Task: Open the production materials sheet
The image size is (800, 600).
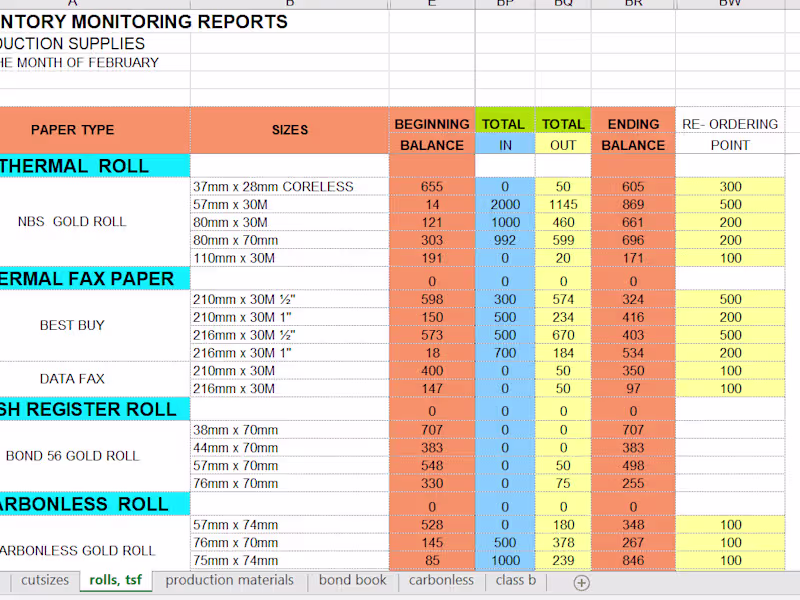Action: pyautogui.click(x=229, y=580)
